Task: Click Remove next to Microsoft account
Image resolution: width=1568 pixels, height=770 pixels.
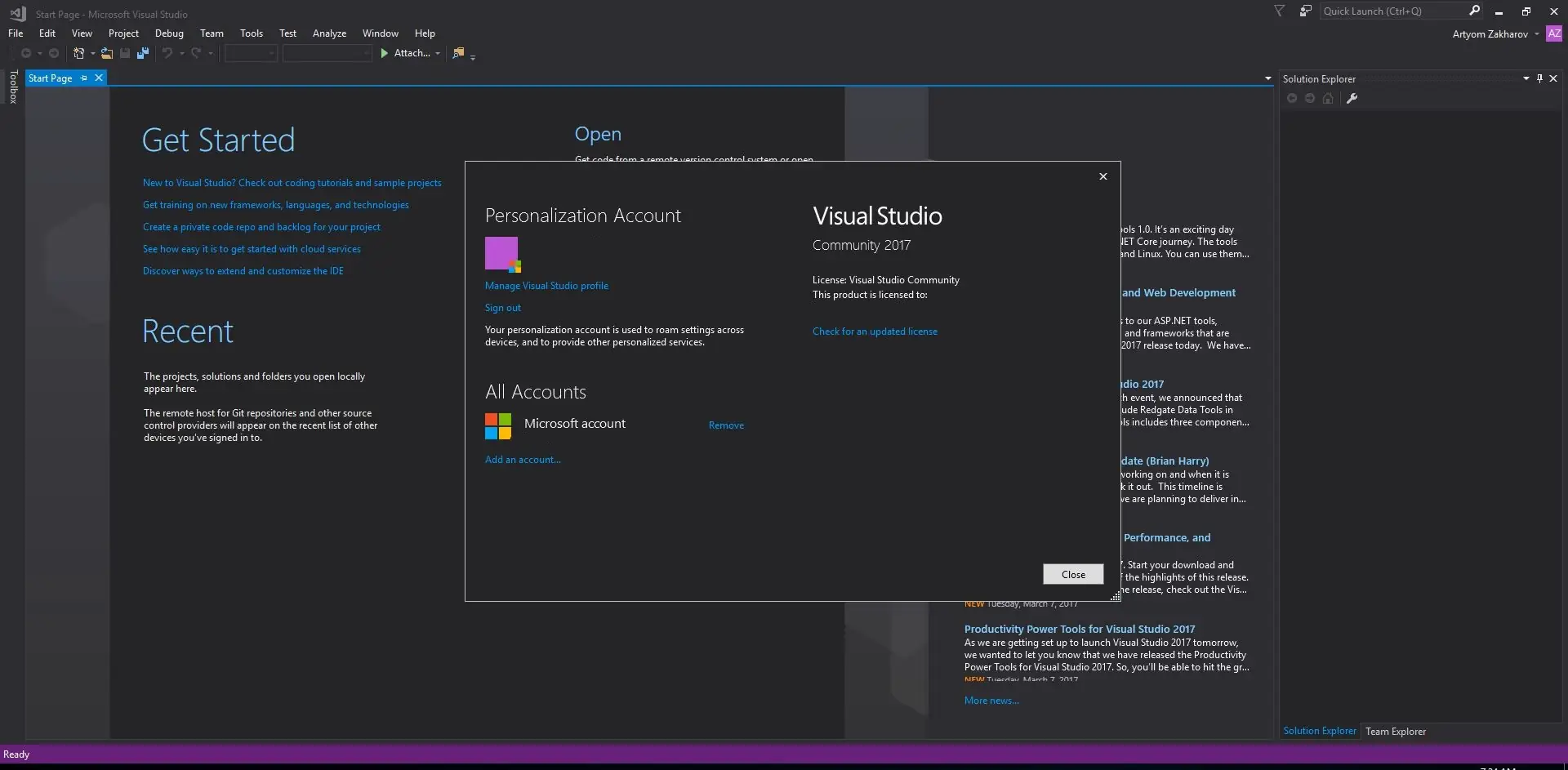Action: click(726, 425)
